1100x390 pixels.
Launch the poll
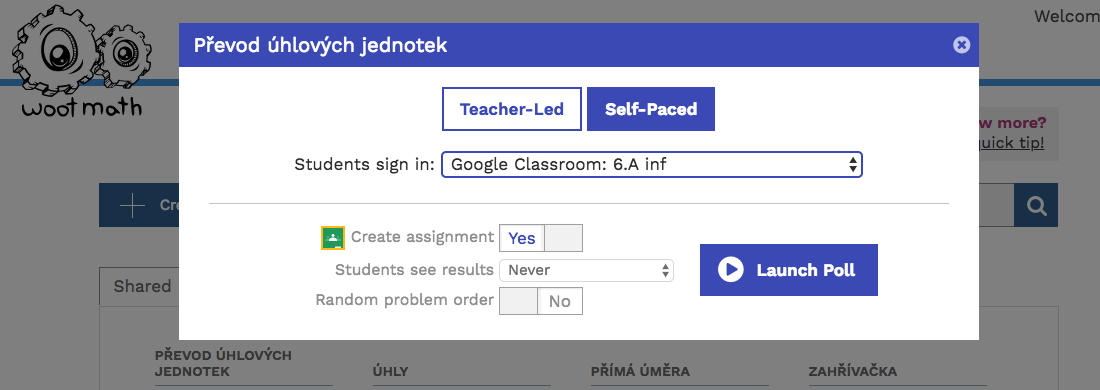(x=789, y=270)
